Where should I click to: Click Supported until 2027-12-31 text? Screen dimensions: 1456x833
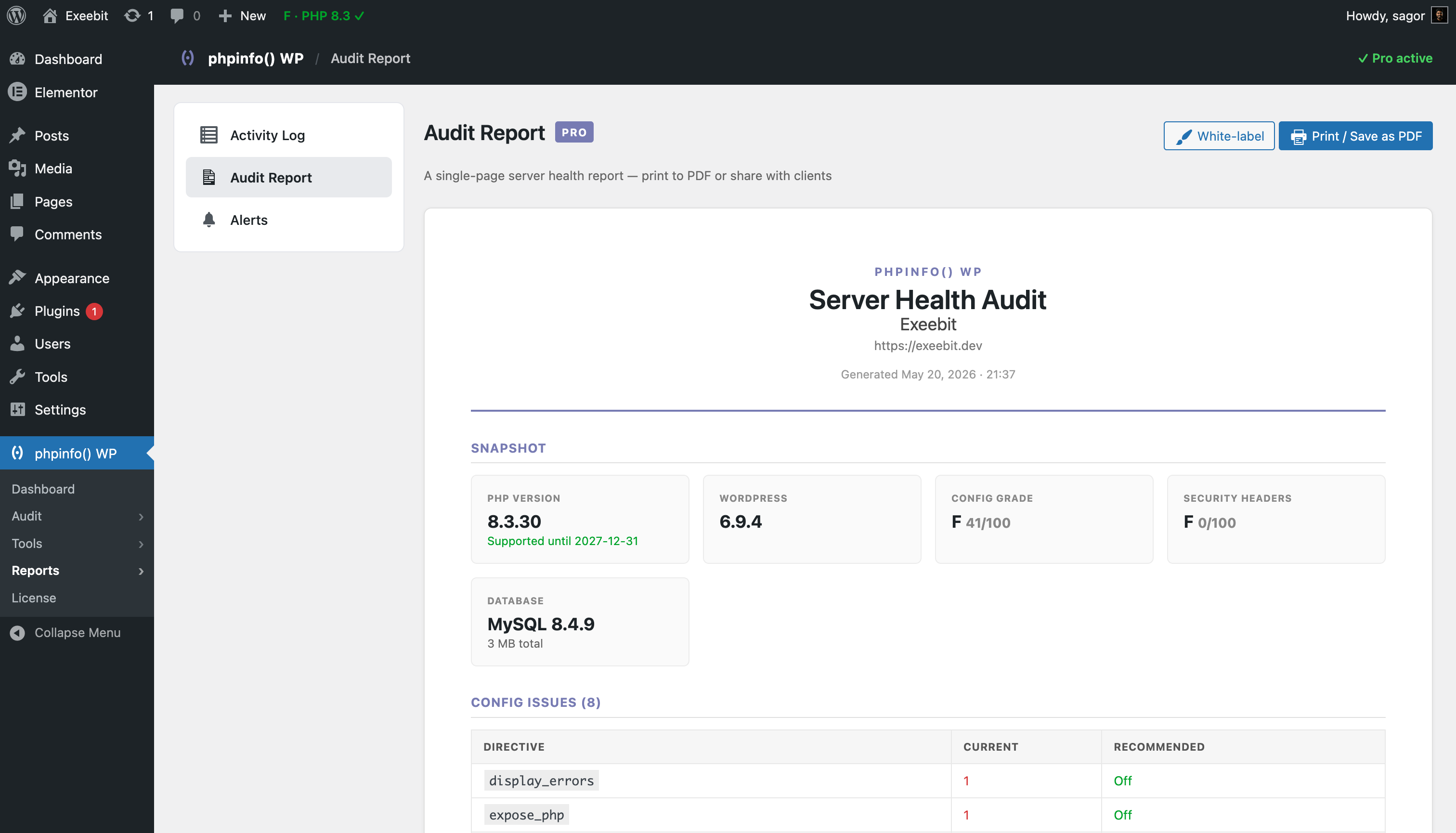click(x=563, y=541)
